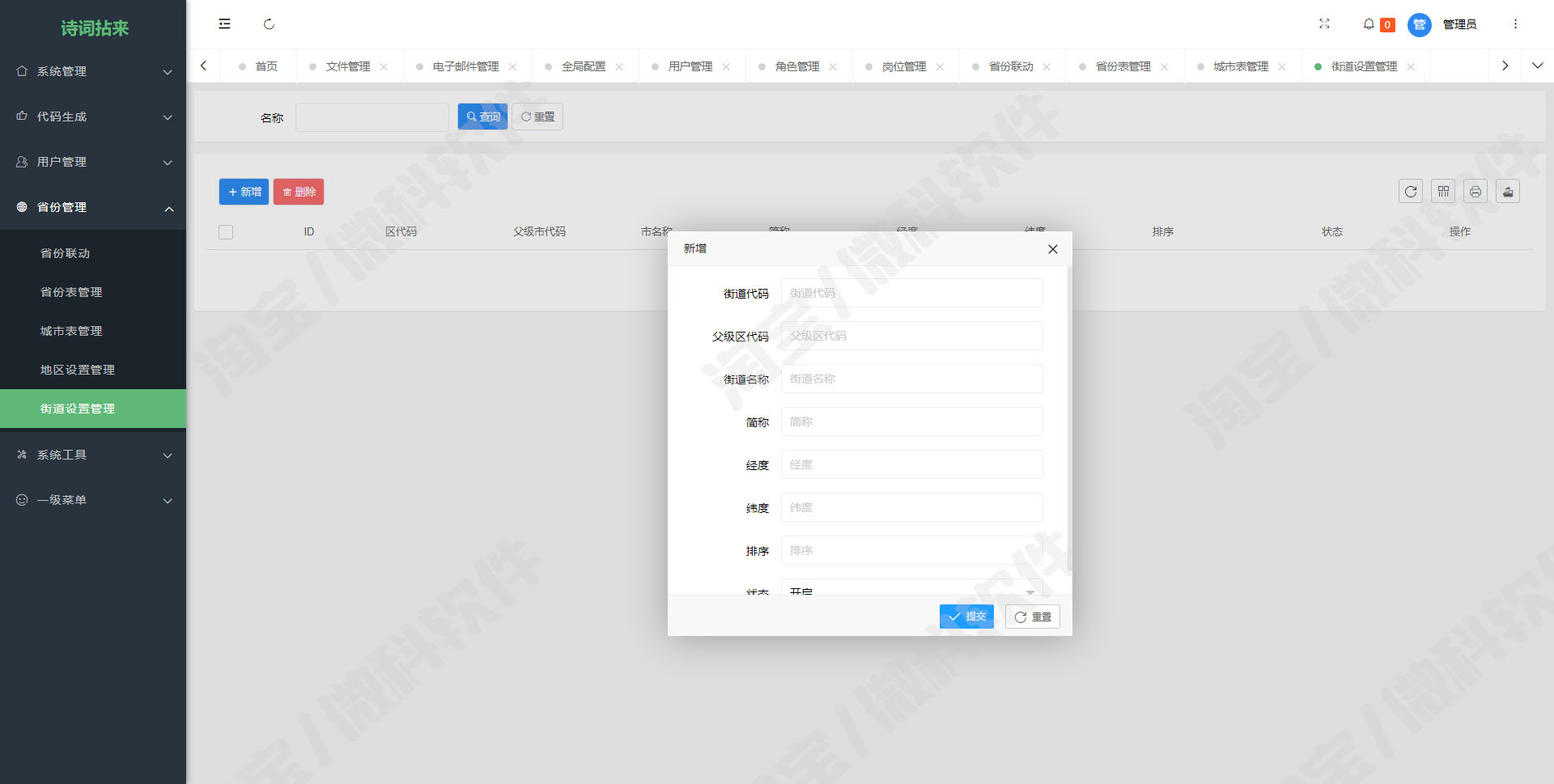This screenshot has height=784, width=1554.
Task: Click the red 删除 button
Action: 299,192
